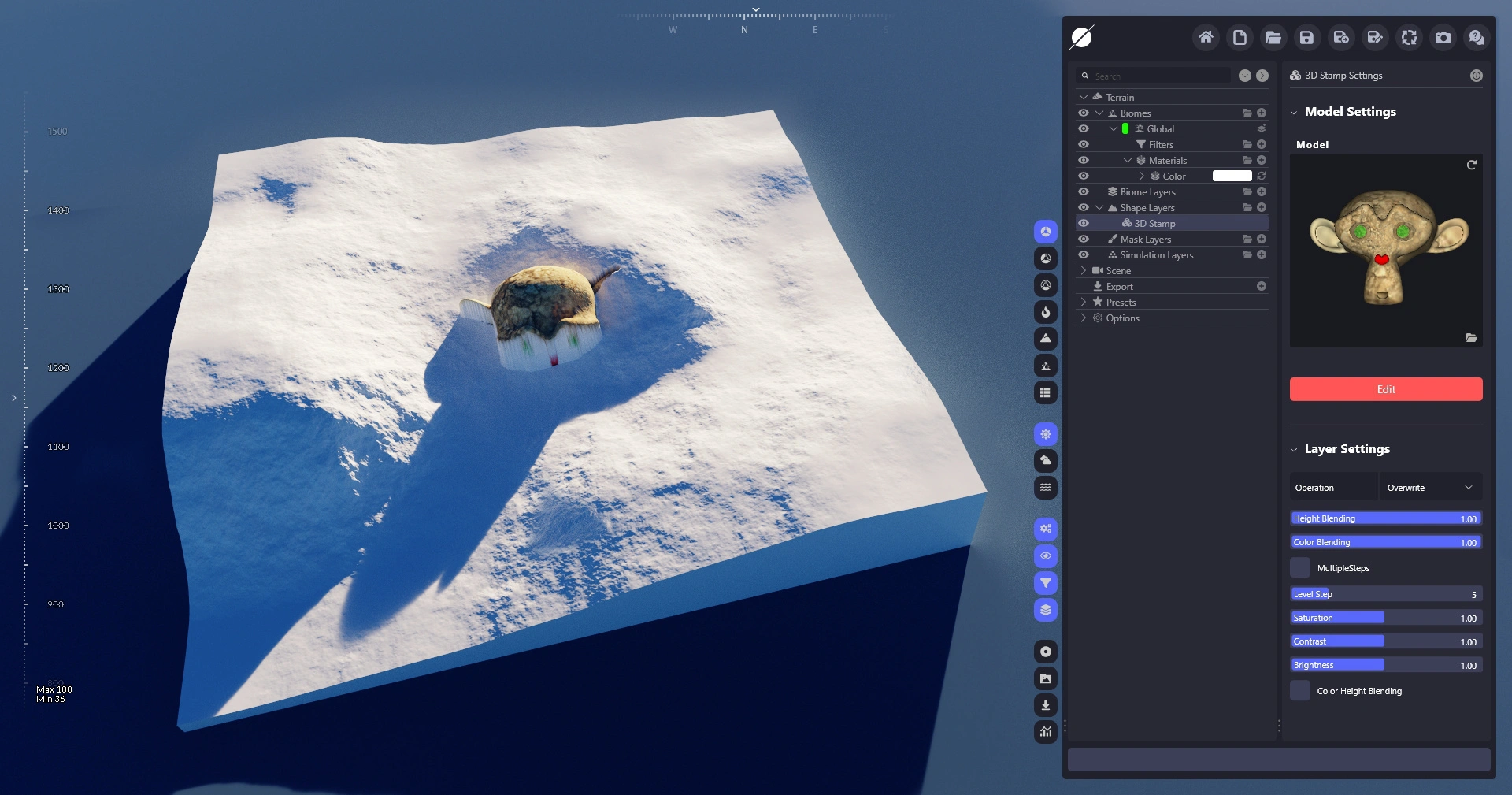
Task: Enable the MultipleSteps checkbox
Action: (1300, 568)
